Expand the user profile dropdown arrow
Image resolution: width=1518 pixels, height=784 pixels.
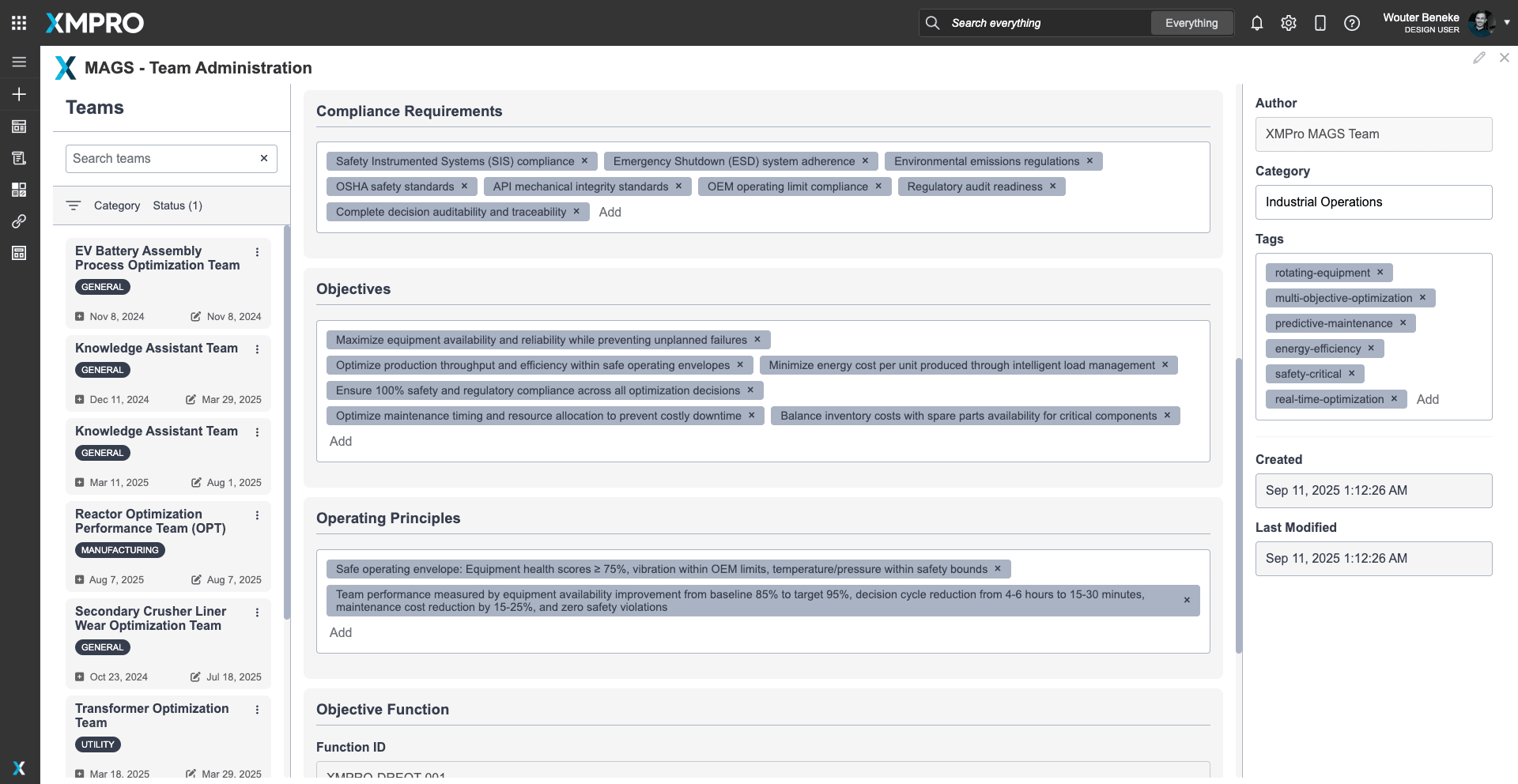[x=1506, y=23]
